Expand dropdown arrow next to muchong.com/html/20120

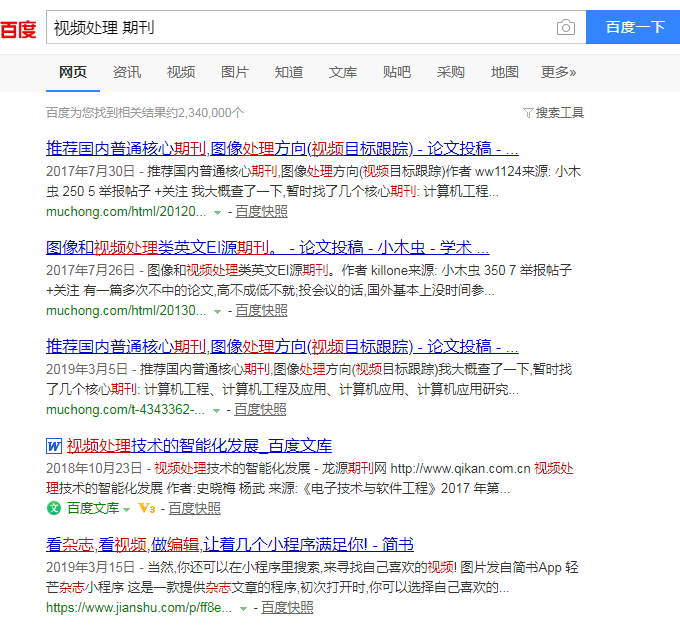tap(217, 213)
